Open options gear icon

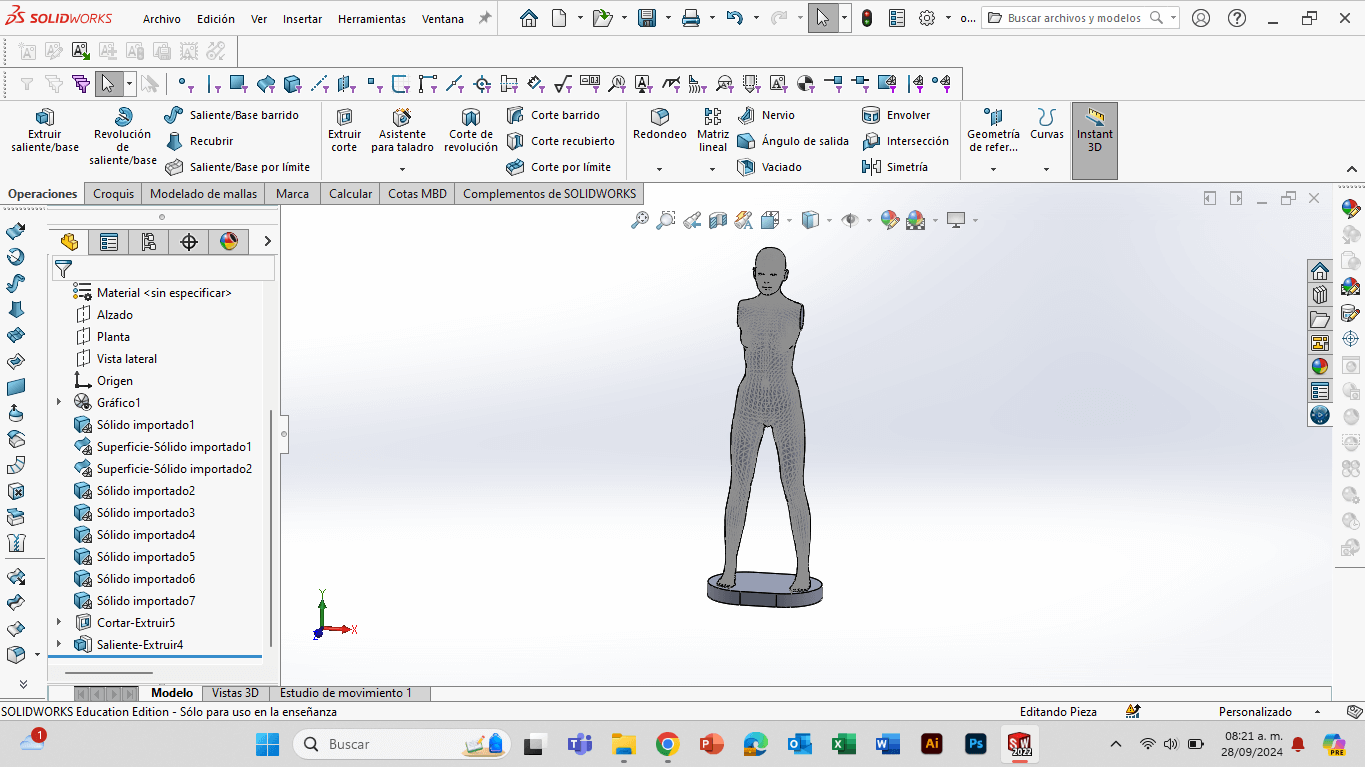[927, 18]
